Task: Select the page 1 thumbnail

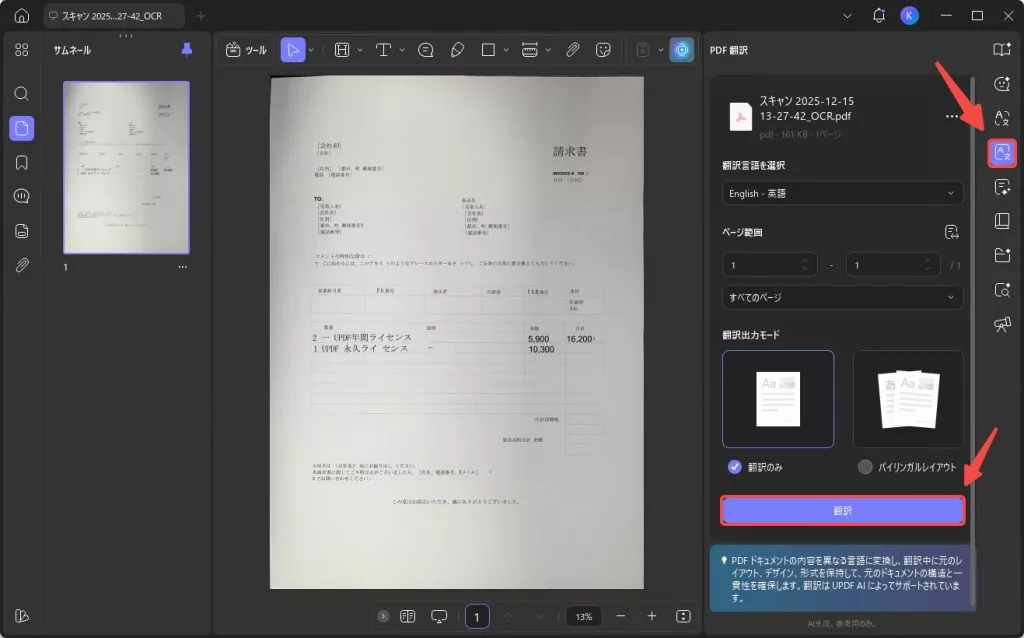Action: pyautogui.click(x=125, y=168)
